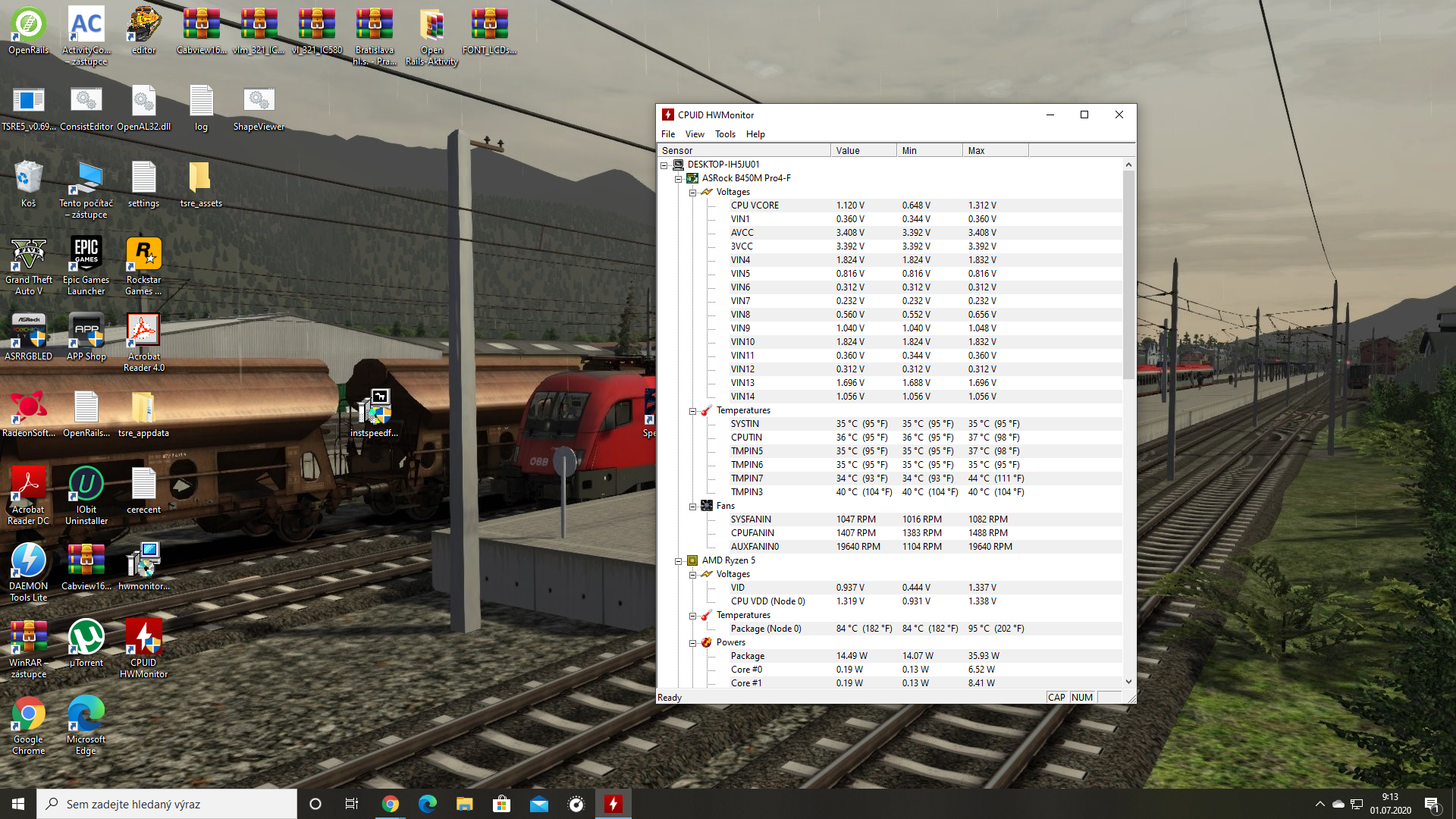Click the Max column header
This screenshot has width=1456, height=819.
tap(993, 150)
